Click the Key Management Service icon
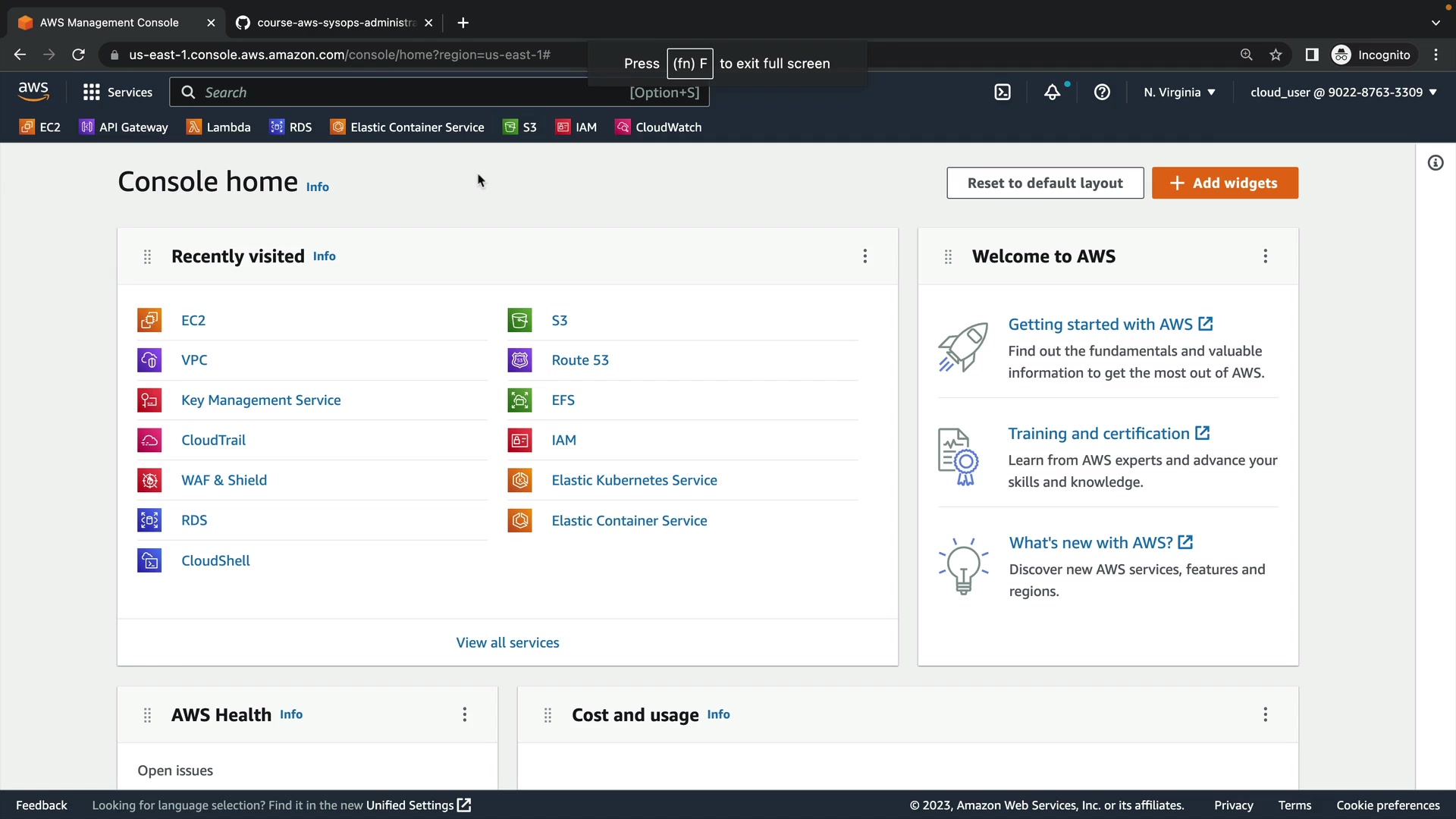The height and width of the screenshot is (819, 1456). 149,400
